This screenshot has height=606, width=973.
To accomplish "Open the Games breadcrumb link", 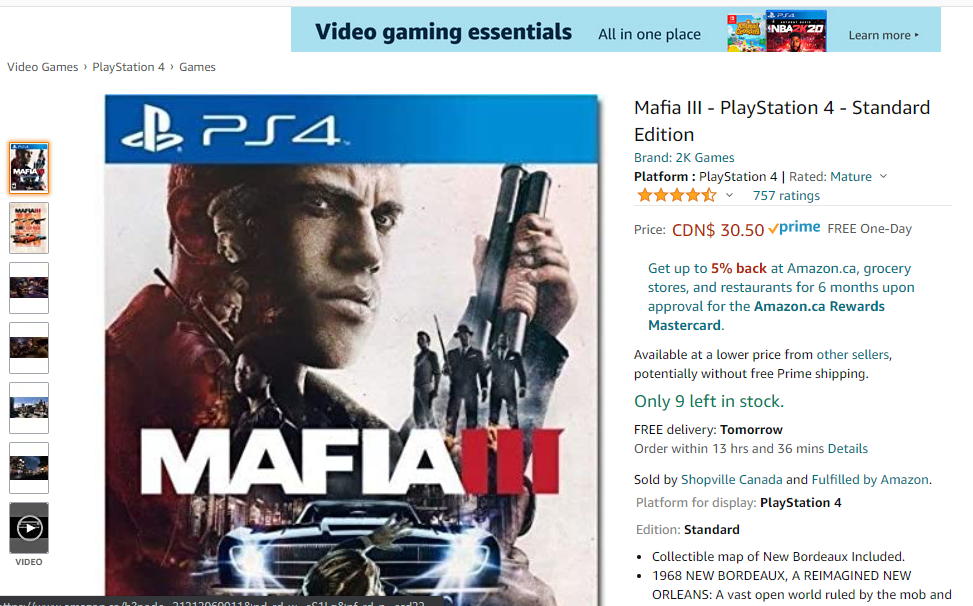I will tap(197, 66).
